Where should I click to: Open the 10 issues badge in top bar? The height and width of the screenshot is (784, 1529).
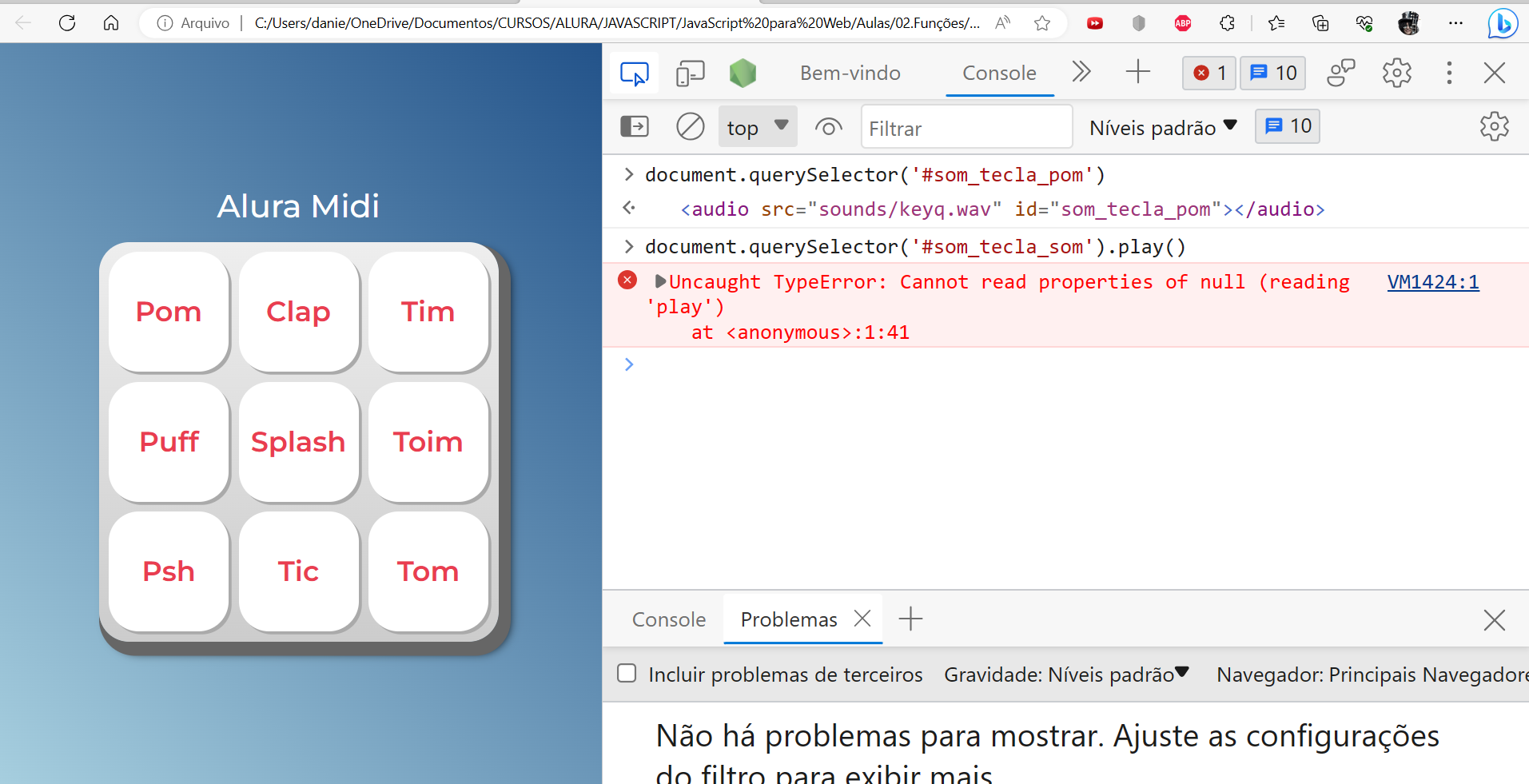(1273, 74)
